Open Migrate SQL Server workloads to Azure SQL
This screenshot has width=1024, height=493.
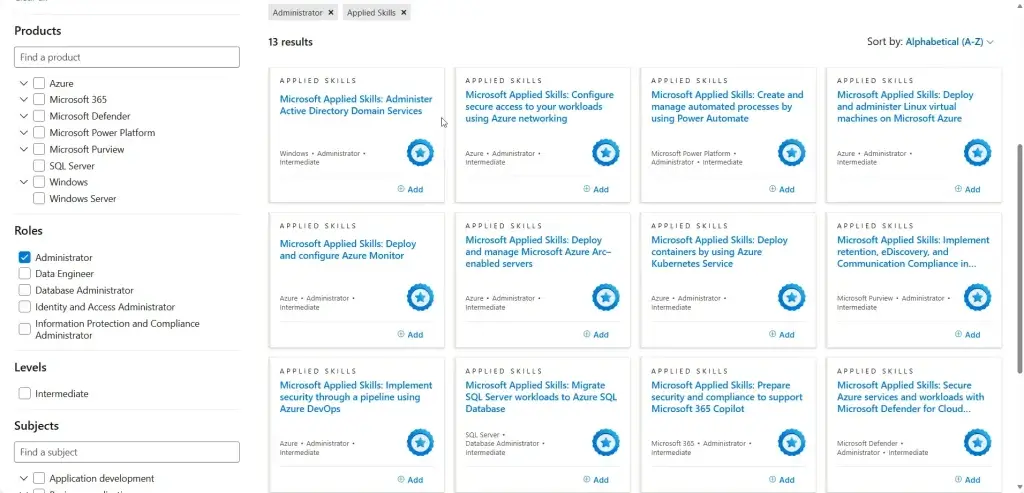click(541, 397)
